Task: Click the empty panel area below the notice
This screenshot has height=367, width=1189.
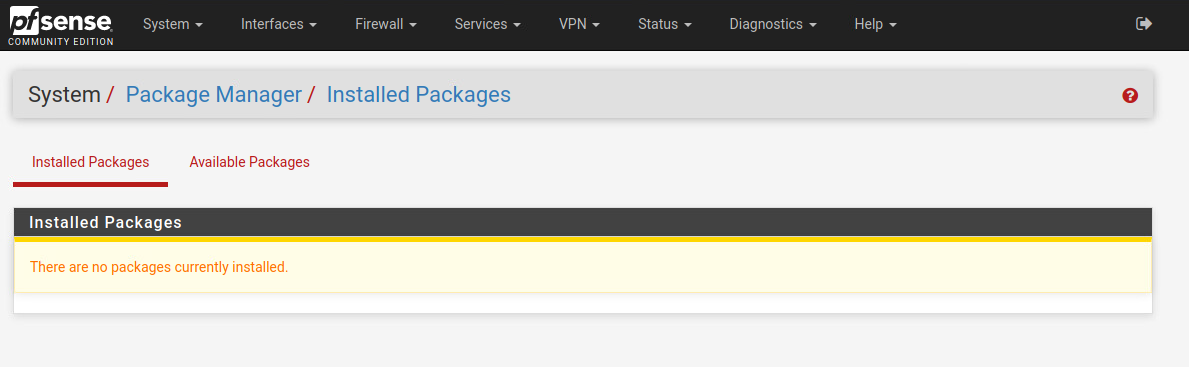Action: [x=583, y=303]
